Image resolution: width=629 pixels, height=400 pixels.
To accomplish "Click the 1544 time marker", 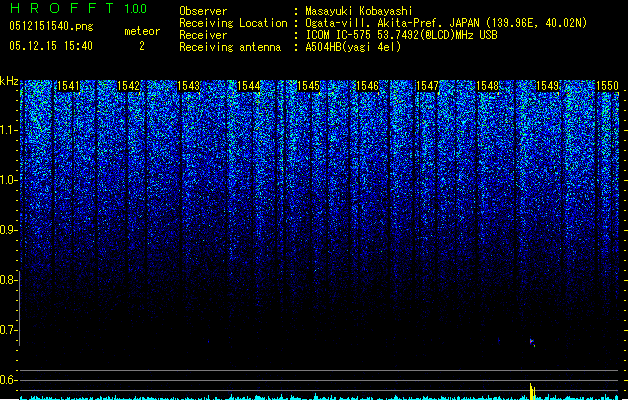I will pos(248,86).
